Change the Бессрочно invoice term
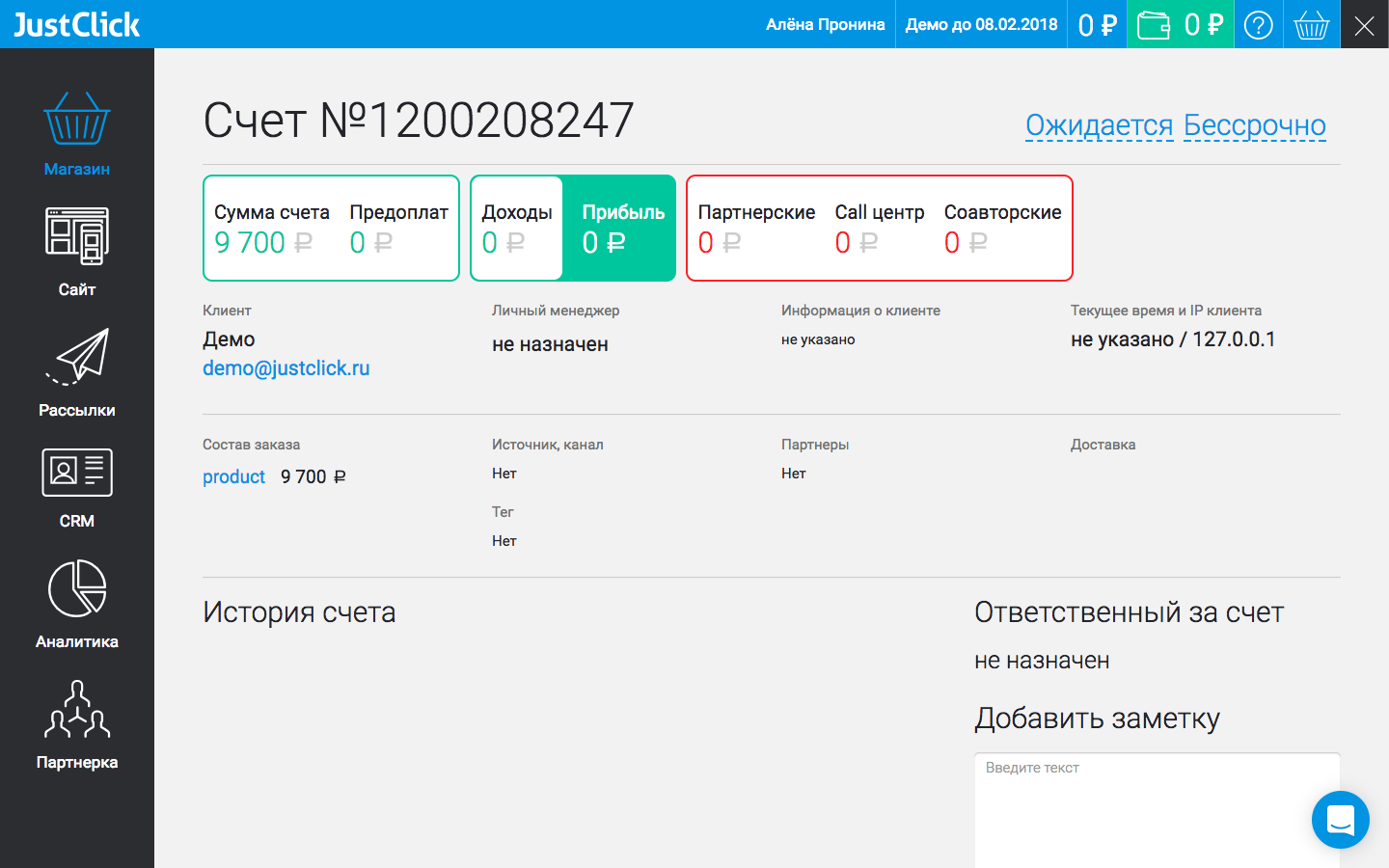This screenshot has height=868, width=1389. click(1254, 125)
